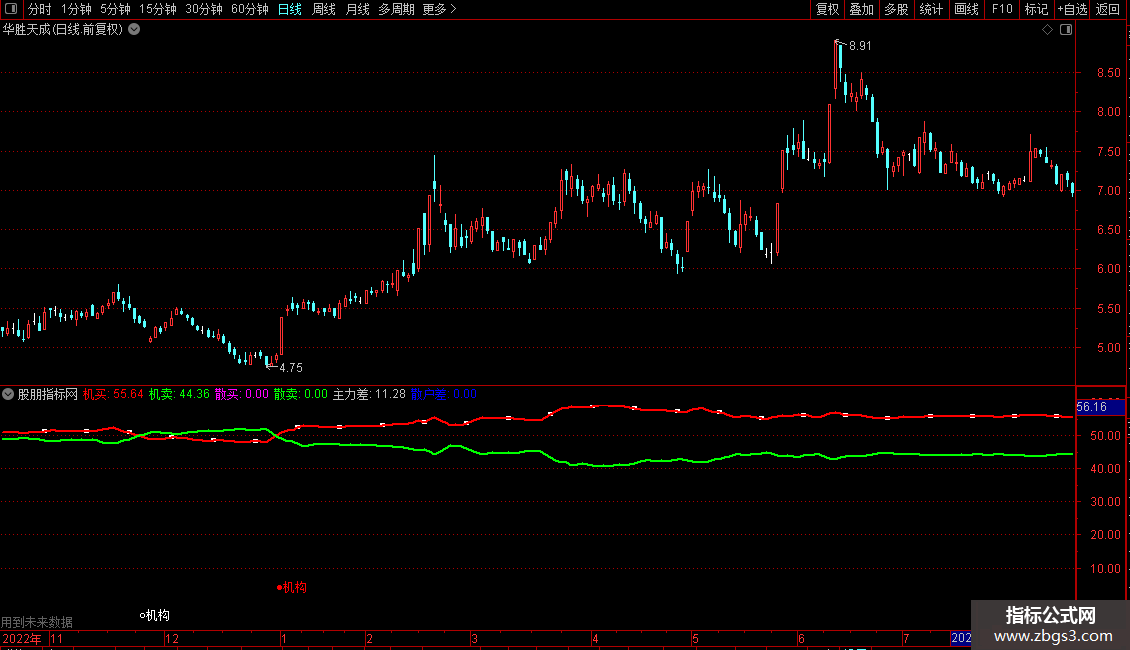Click the white 机构 signal marker

click(155, 615)
